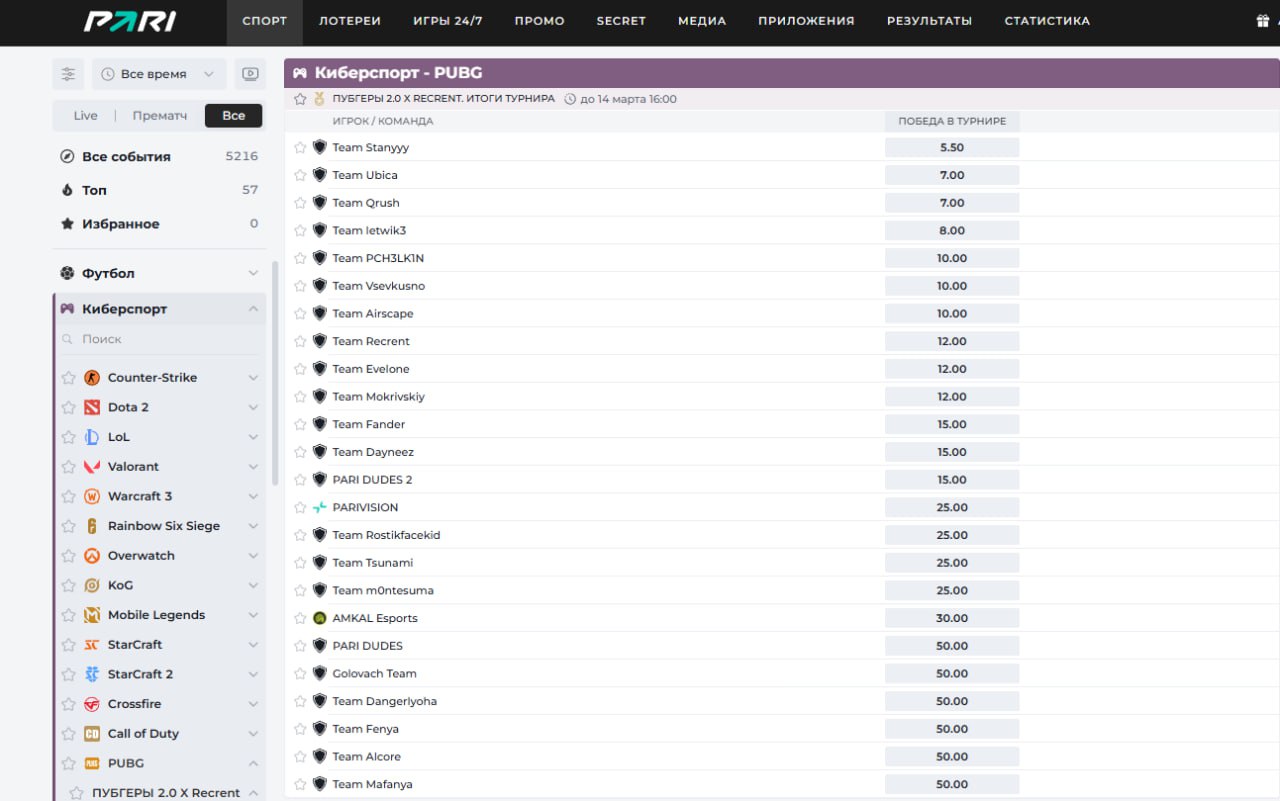
Task: Open the filter settings sliders icon
Action: point(68,74)
